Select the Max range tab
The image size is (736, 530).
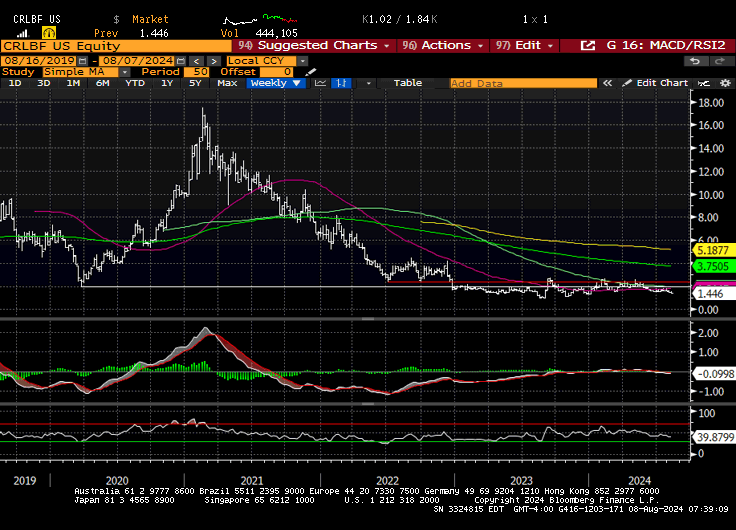click(x=227, y=83)
